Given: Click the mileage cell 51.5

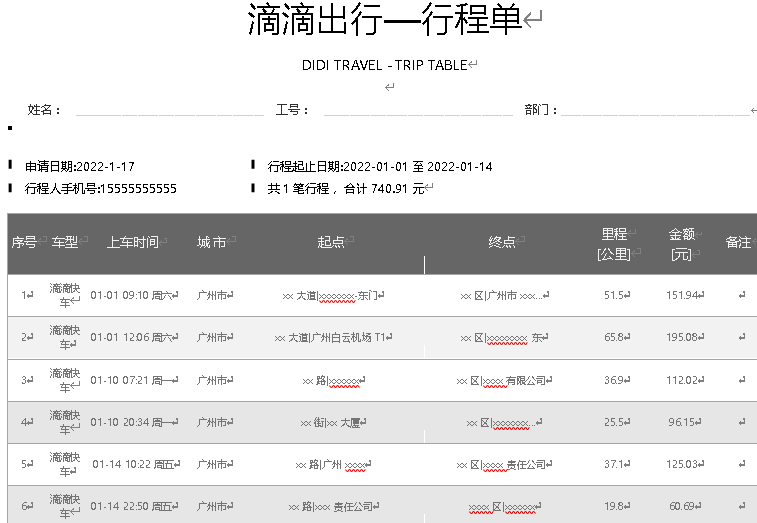Looking at the screenshot, I should tap(614, 295).
